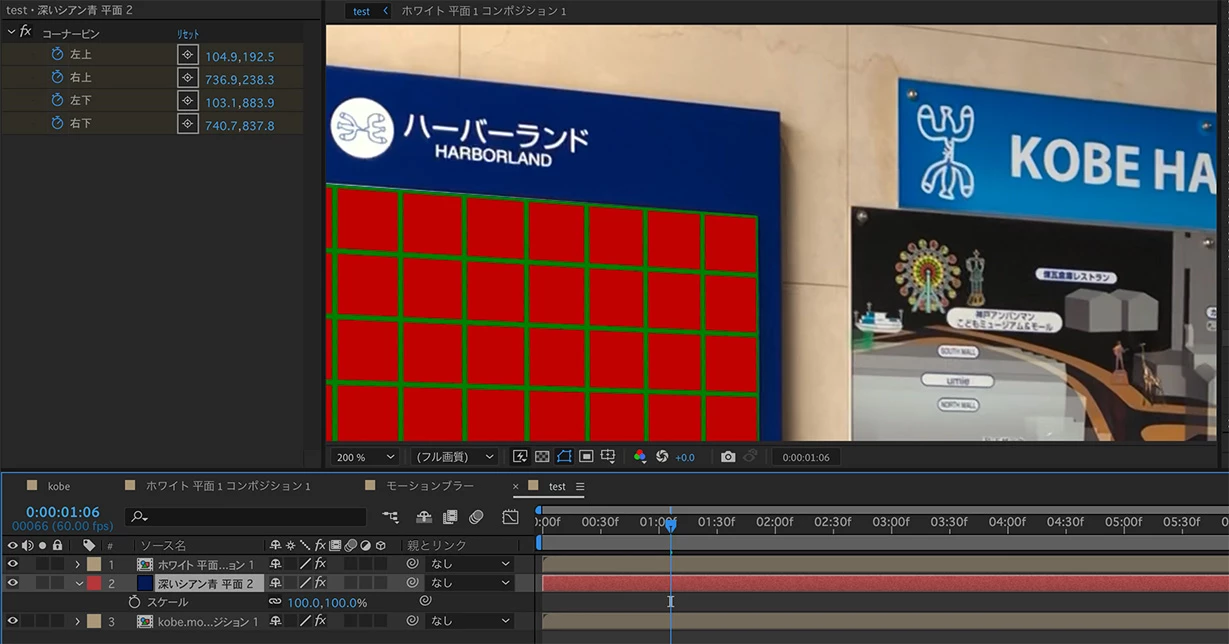
Task: Click the viewer timecode 0:00:01:06
Action: point(805,457)
